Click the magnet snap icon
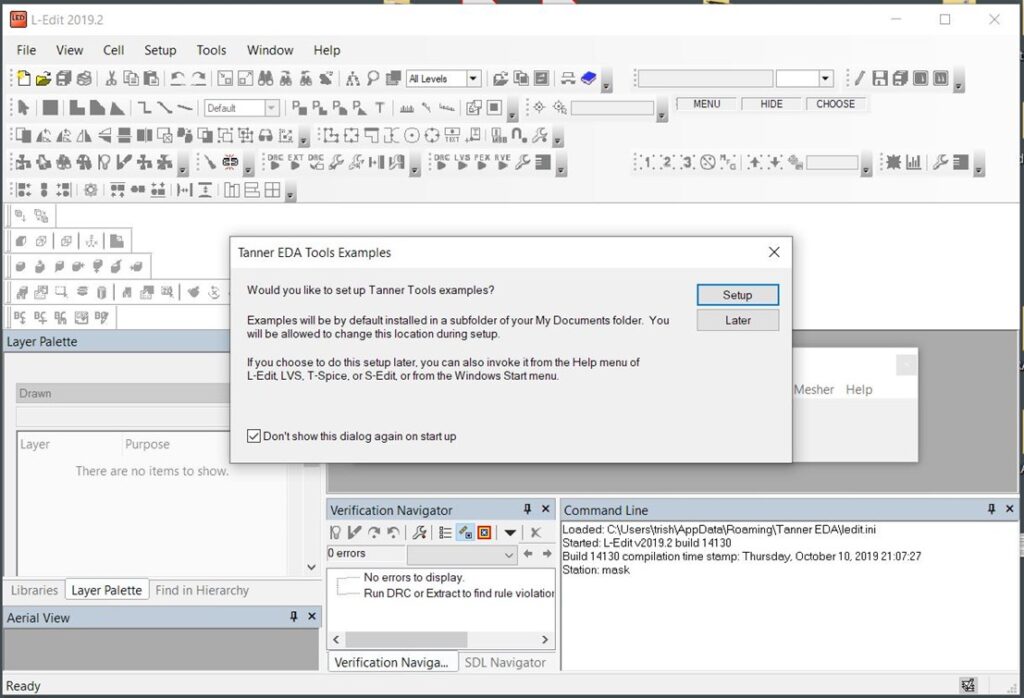The width and height of the screenshot is (1024, 698). pyautogui.click(x=519, y=135)
